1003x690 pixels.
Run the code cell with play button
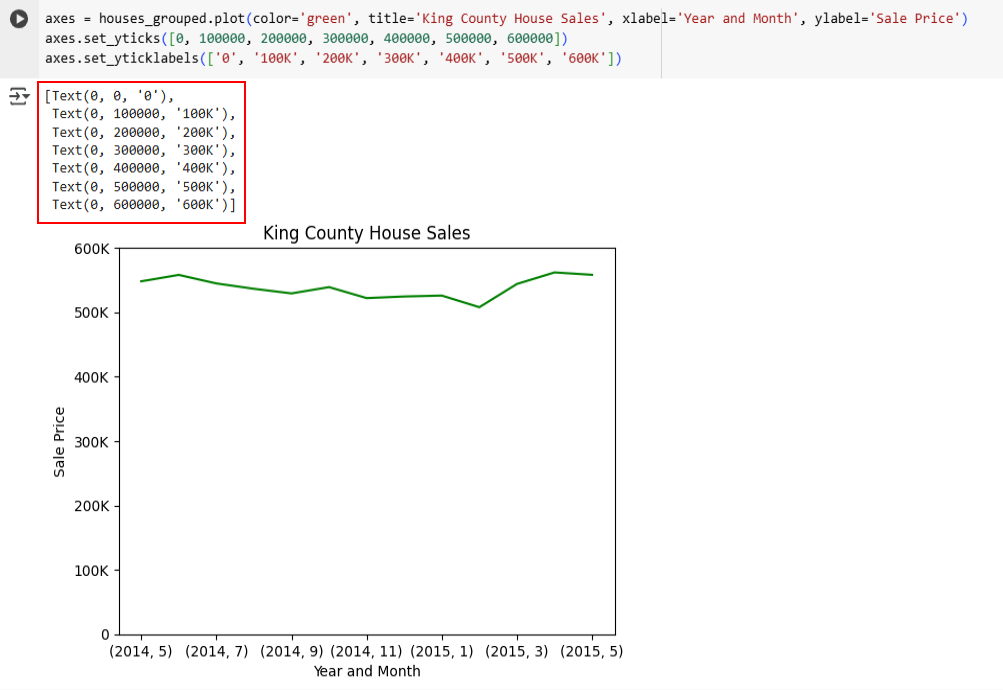pyautogui.click(x=19, y=19)
